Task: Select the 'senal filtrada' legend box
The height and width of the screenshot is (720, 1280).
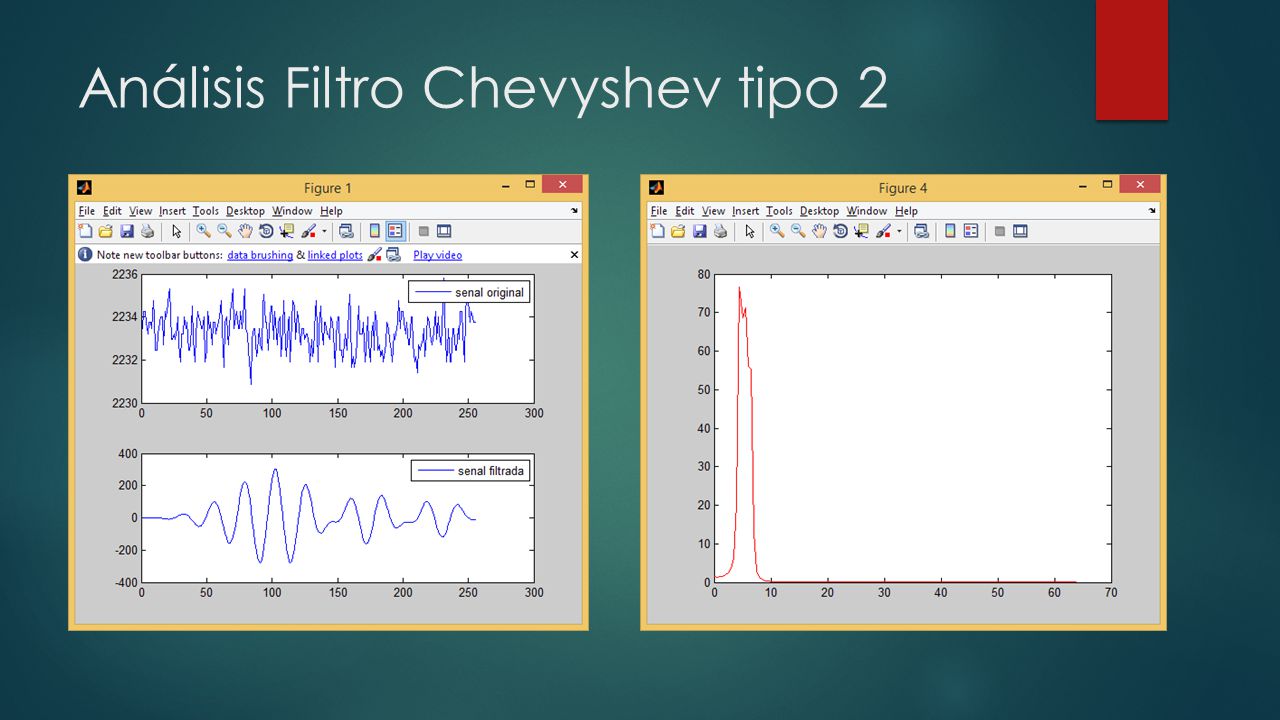Action: point(469,471)
